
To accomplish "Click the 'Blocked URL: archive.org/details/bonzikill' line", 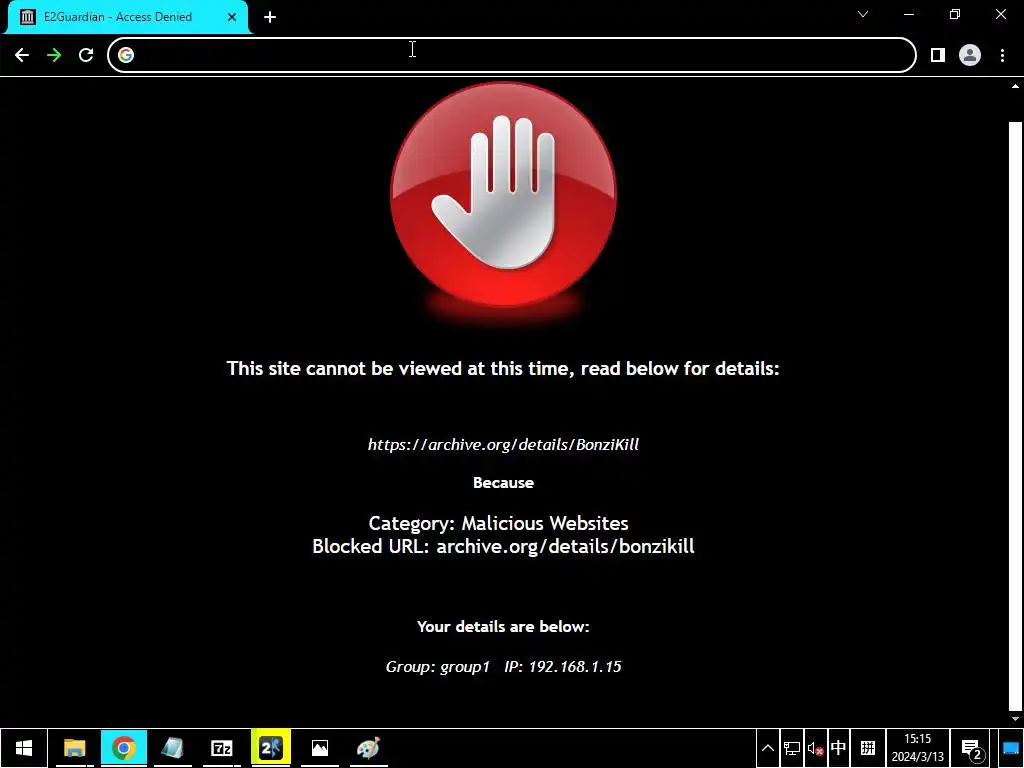I will point(504,546).
